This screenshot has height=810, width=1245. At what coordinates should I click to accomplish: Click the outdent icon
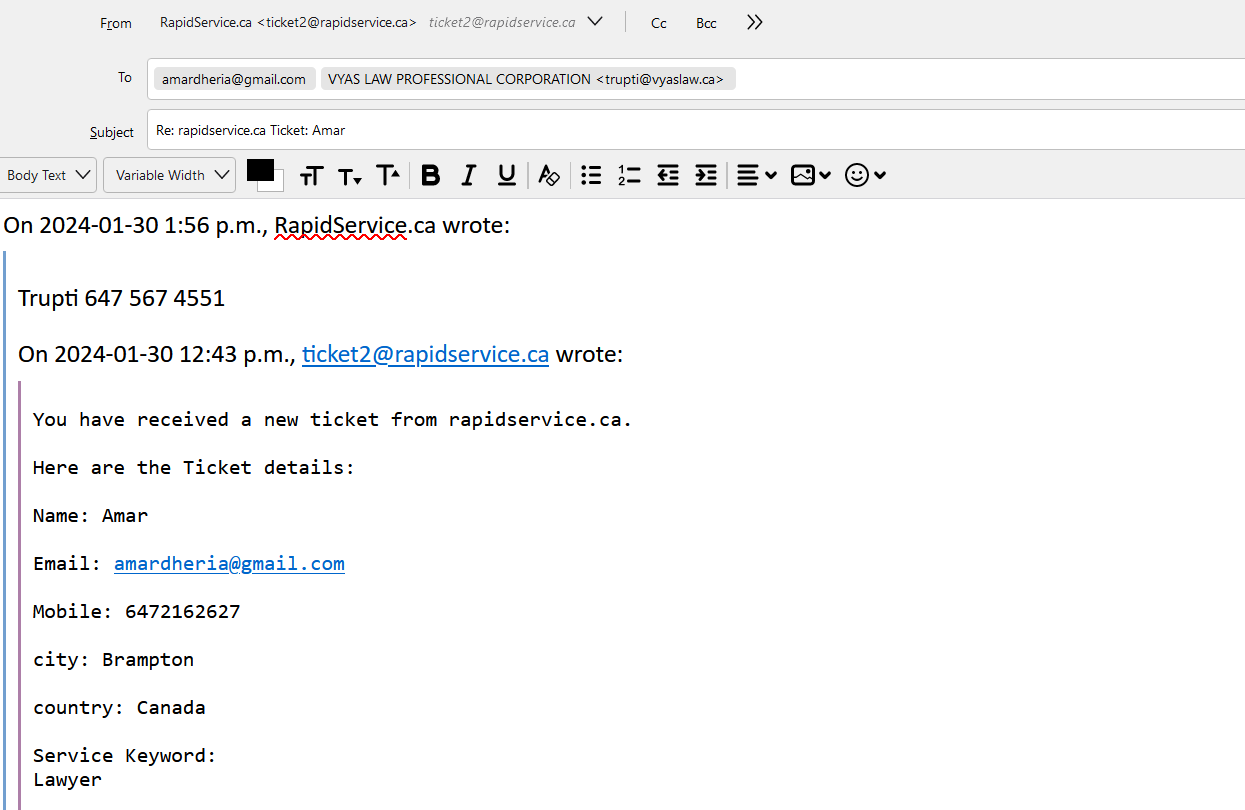tap(668, 175)
